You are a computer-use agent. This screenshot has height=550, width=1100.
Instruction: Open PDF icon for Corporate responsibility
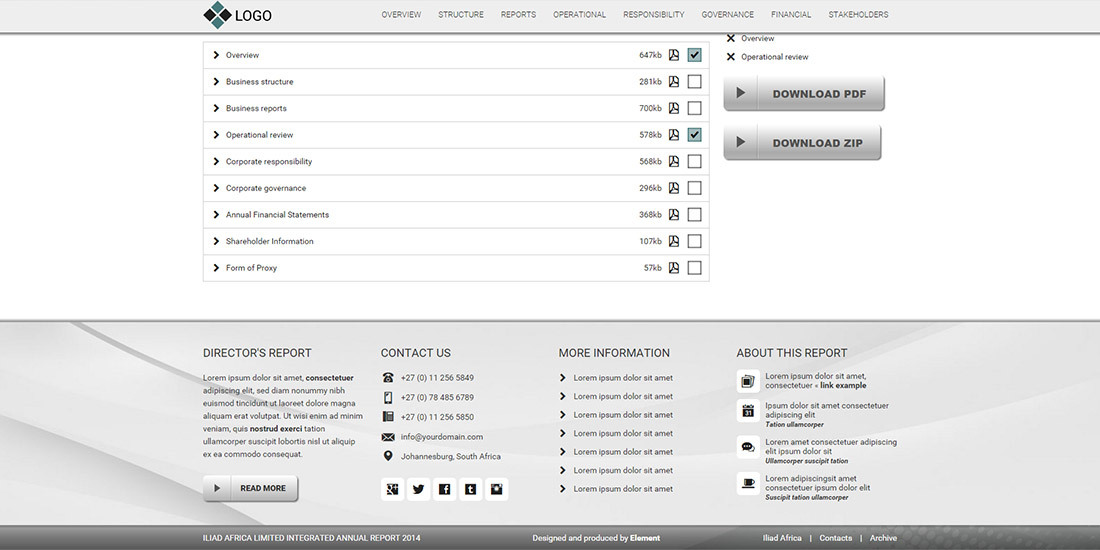click(x=673, y=161)
